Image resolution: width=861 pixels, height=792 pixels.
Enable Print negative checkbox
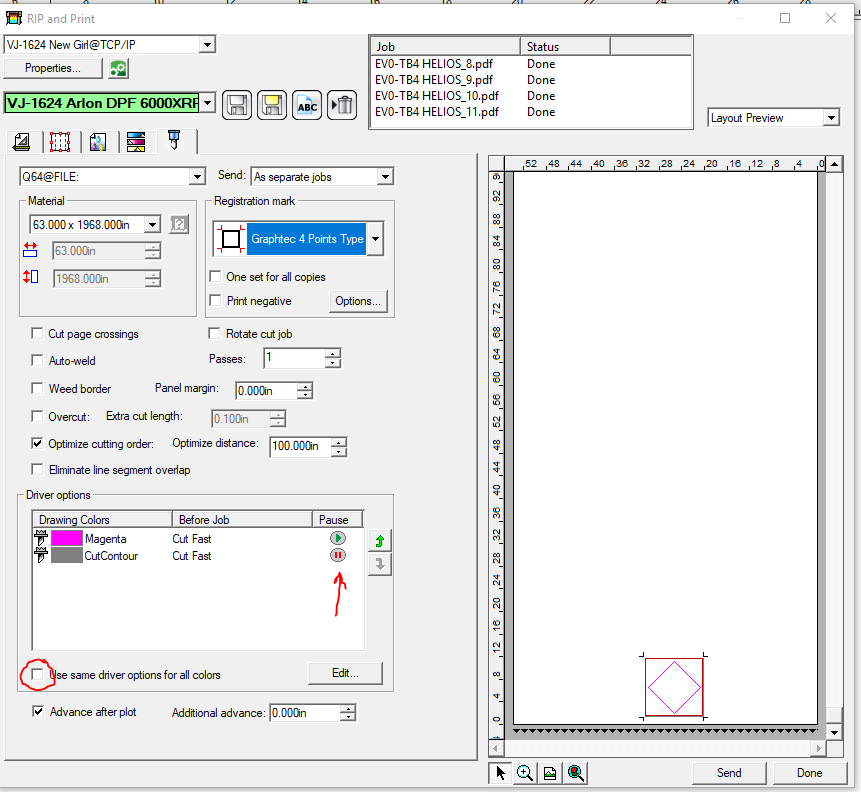pyautogui.click(x=216, y=300)
